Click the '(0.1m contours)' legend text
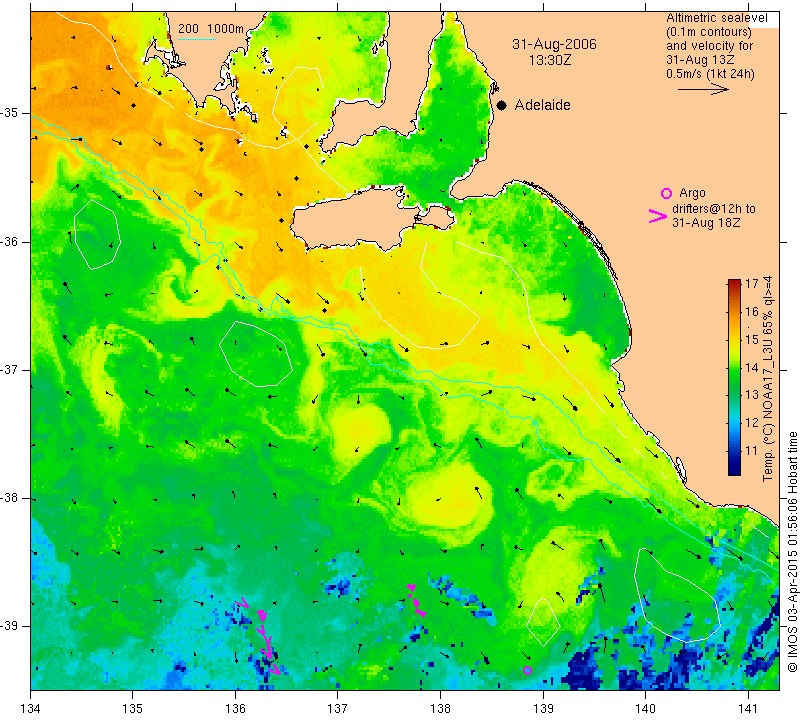Screen dimensions: 800x720 click(x=709, y=32)
